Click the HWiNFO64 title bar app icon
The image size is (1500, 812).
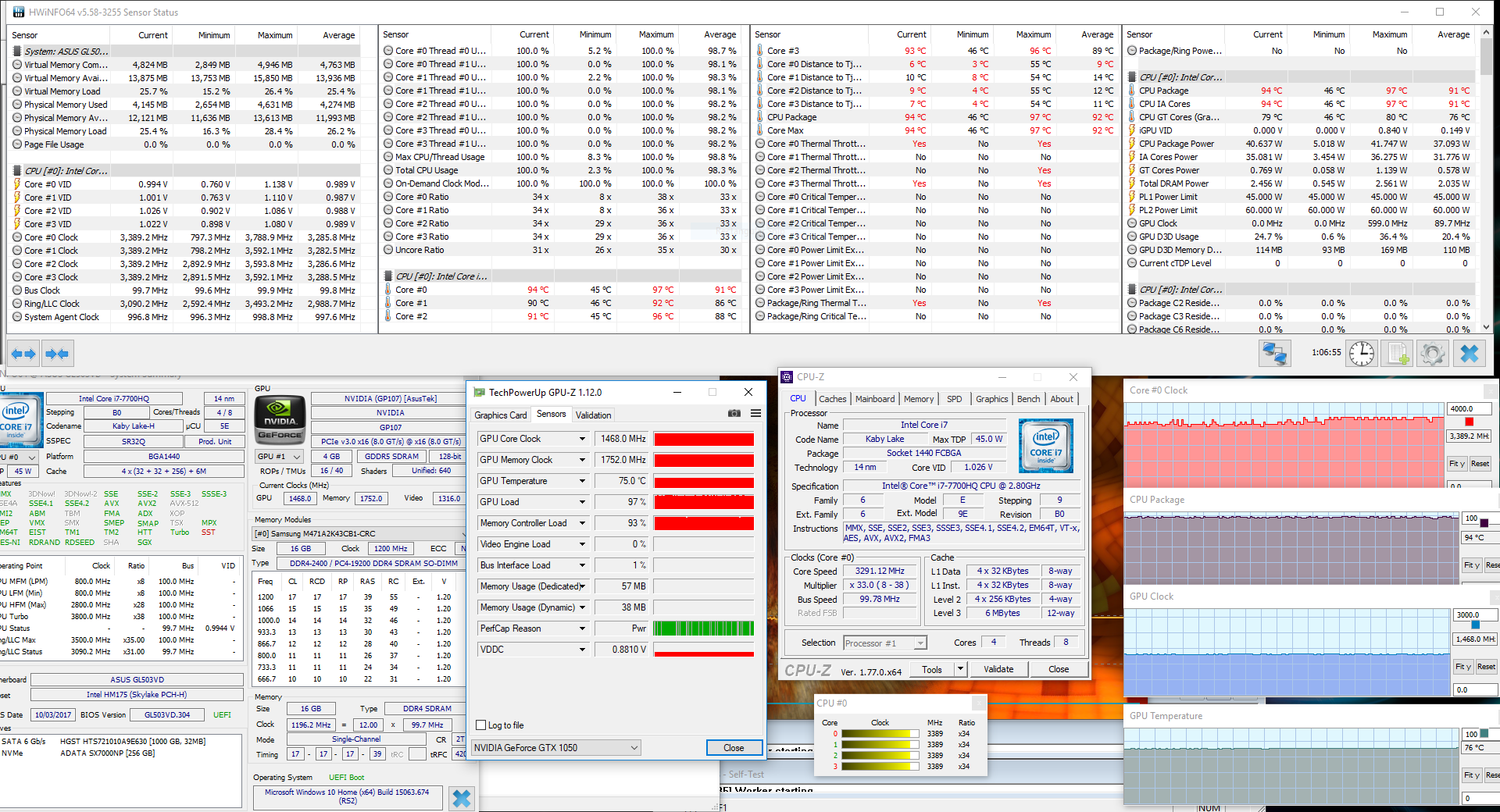click(x=18, y=12)
